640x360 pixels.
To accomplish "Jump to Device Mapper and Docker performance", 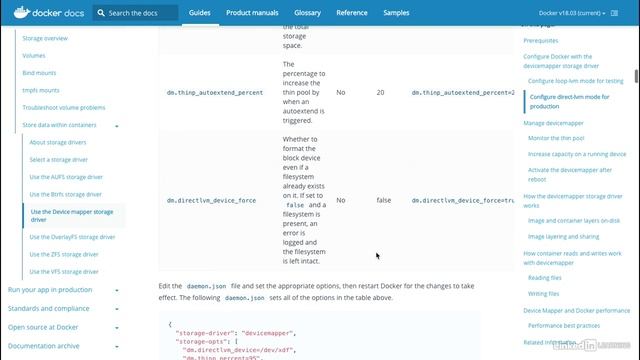I will point(577,311).
